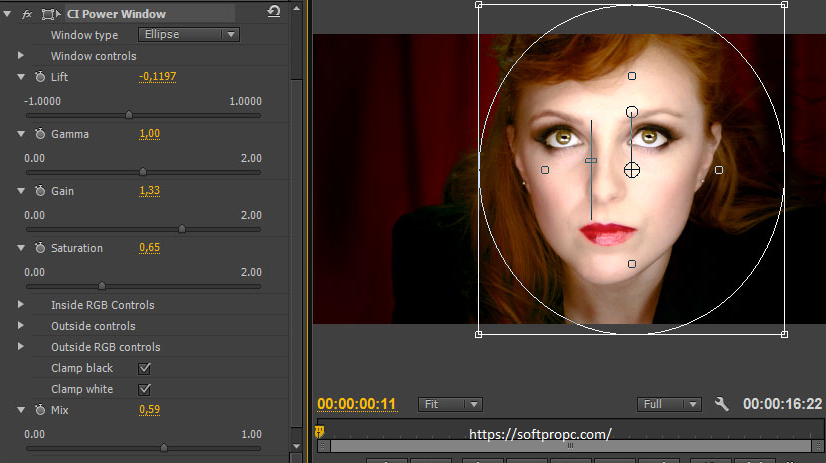Click the Gamma value 1,00

(150, 134)
